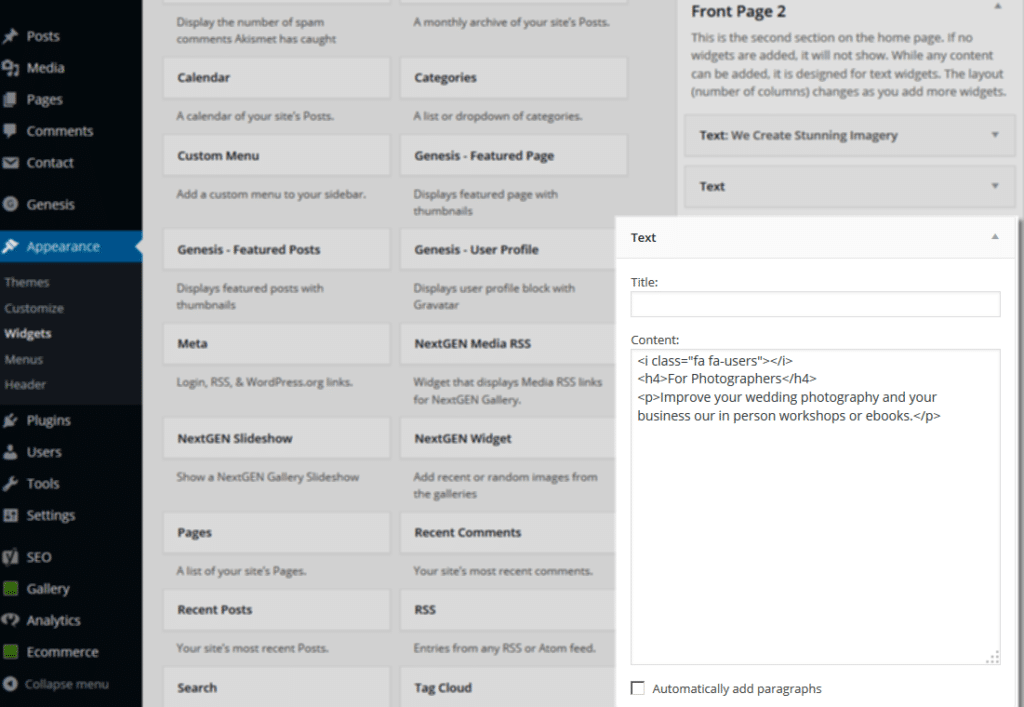
Task: Select the NextGEN Slideshow widget
Action: 276,438
